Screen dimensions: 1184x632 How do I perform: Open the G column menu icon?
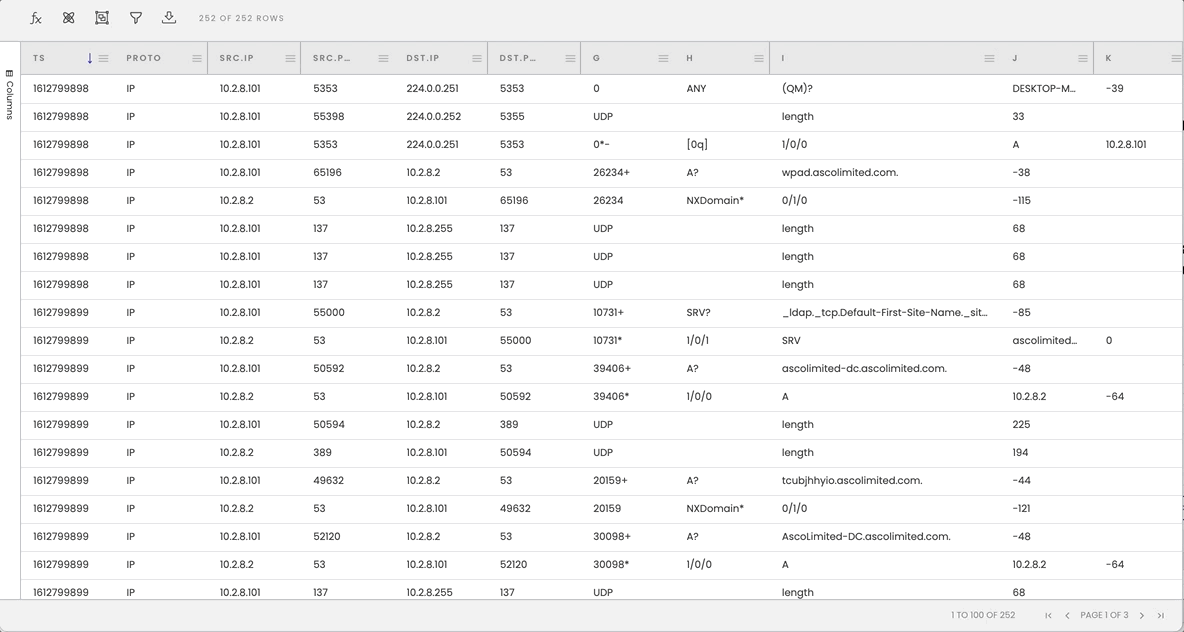[x=663, y=58]
